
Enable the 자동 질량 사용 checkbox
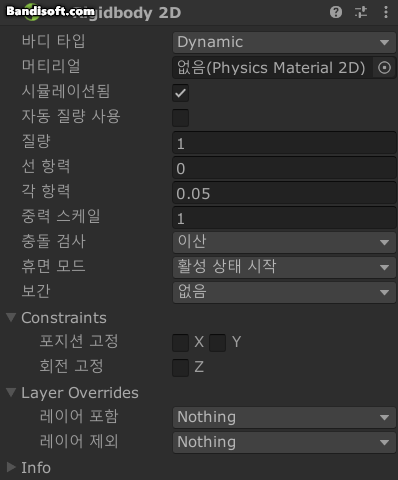point(180,118)
